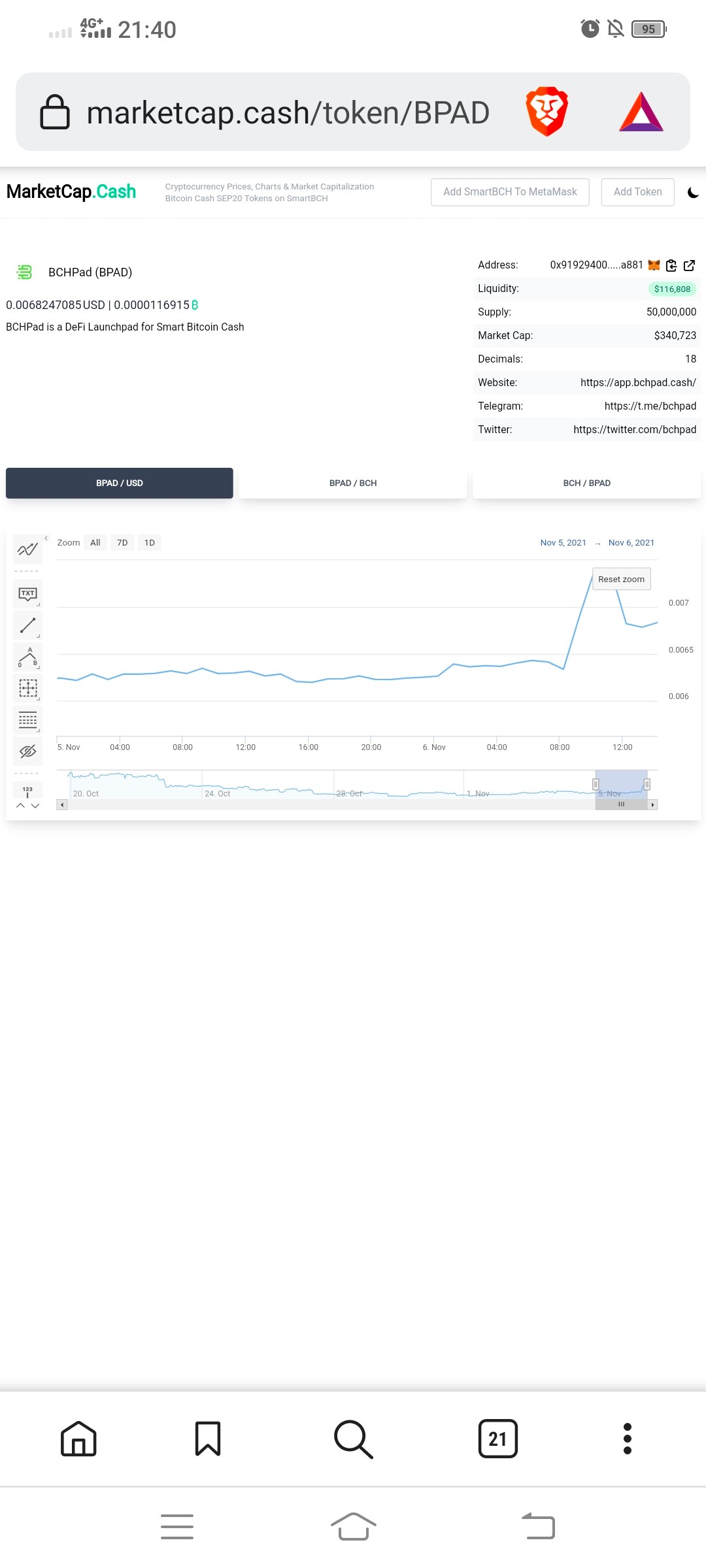Open the t.me/bchpad Telegram link
This screenshot has height=1568, width=706.
click(650, 406)
